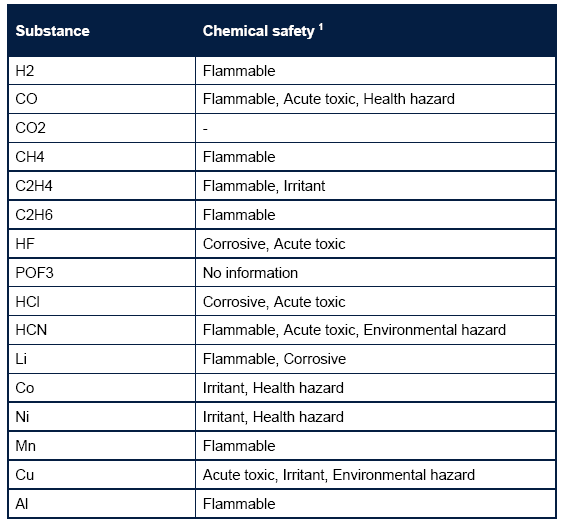
Task: Click footnote superscript 1 in header
Action: coord(321,27)
